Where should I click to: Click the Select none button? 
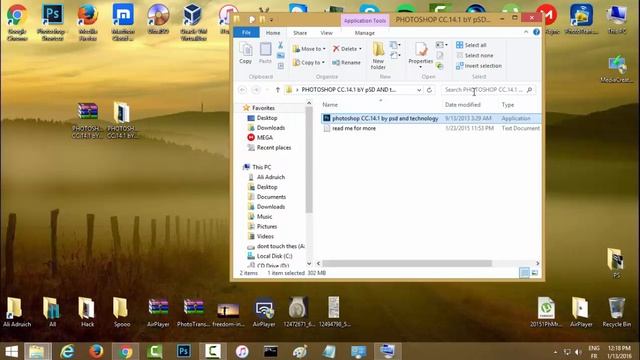[x=475, y=55]
